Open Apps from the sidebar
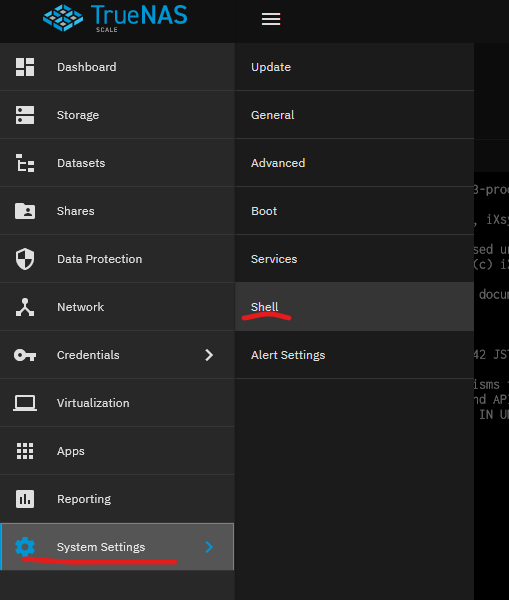509x600 pixels. point(117,451)
